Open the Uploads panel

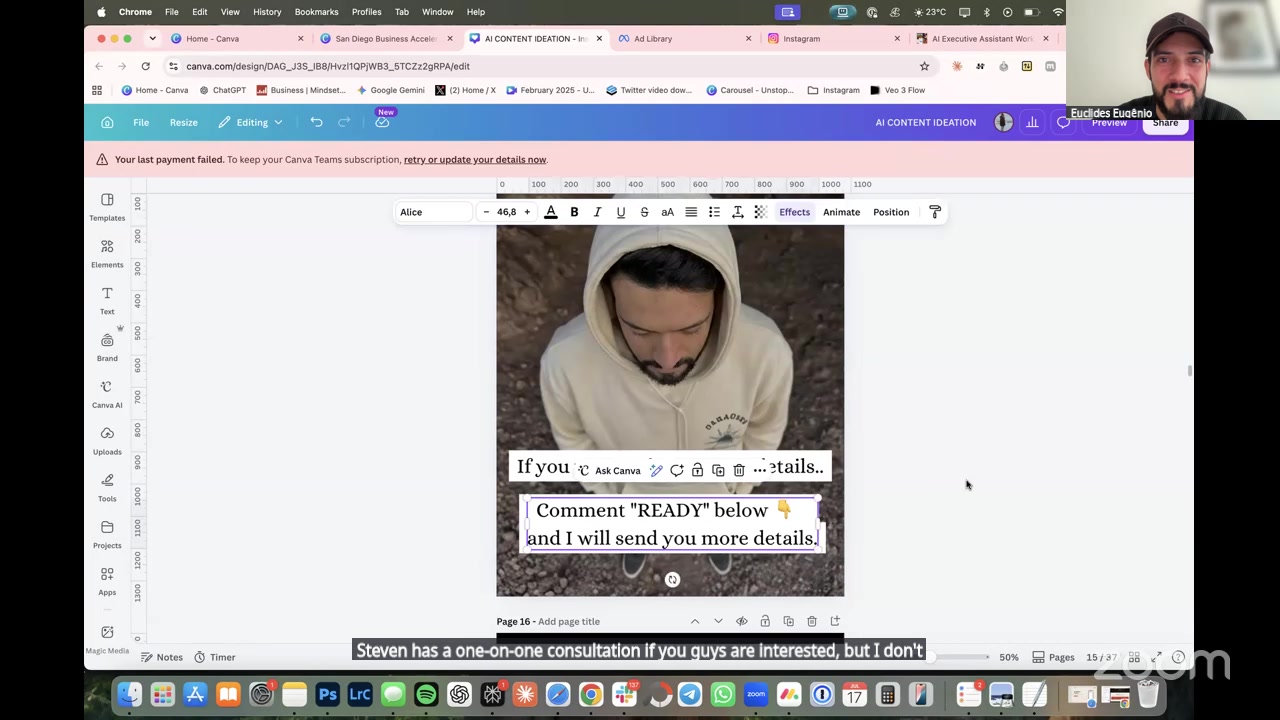coord(107,441)
